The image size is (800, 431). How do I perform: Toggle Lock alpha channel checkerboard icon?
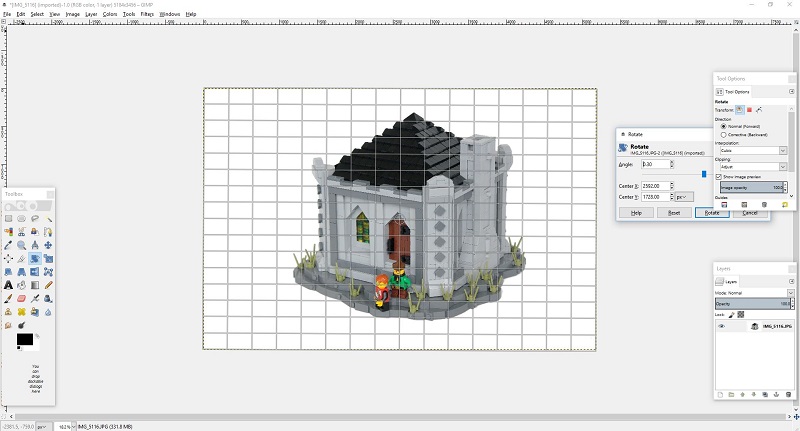pyautogui.click(x=741, y=315)
